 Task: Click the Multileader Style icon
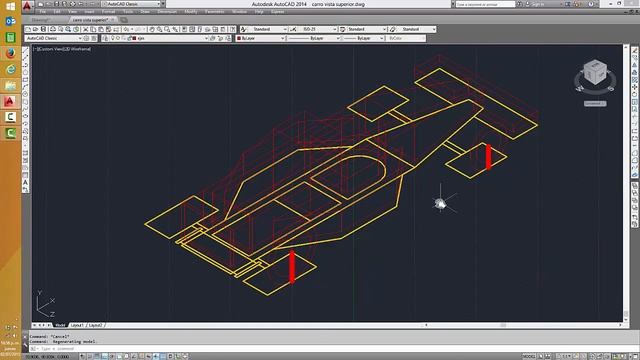tap(393, 29)
